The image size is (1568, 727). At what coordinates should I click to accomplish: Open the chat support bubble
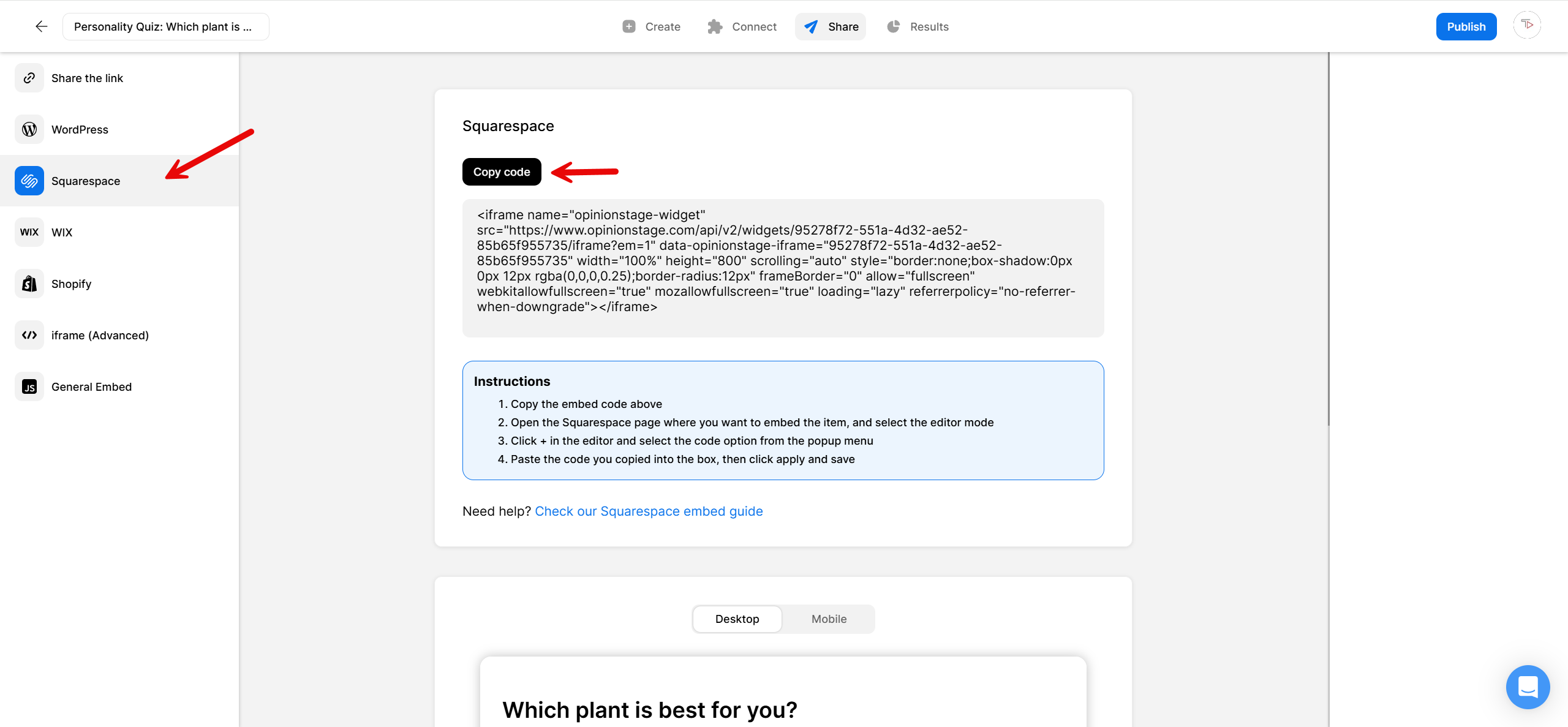pos(1528,687)
